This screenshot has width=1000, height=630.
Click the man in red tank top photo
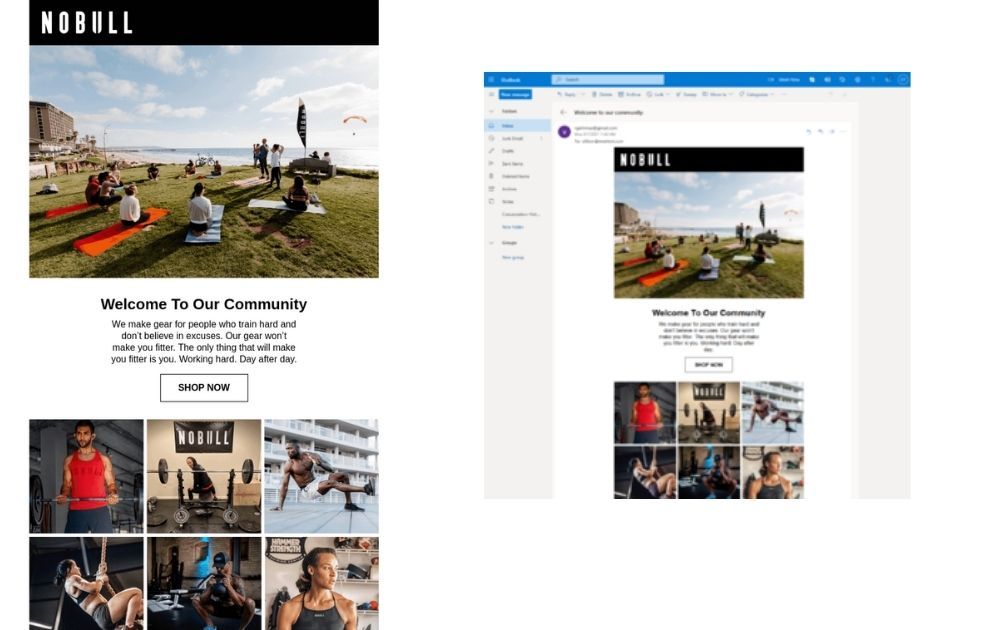click(x=86, y=476)
